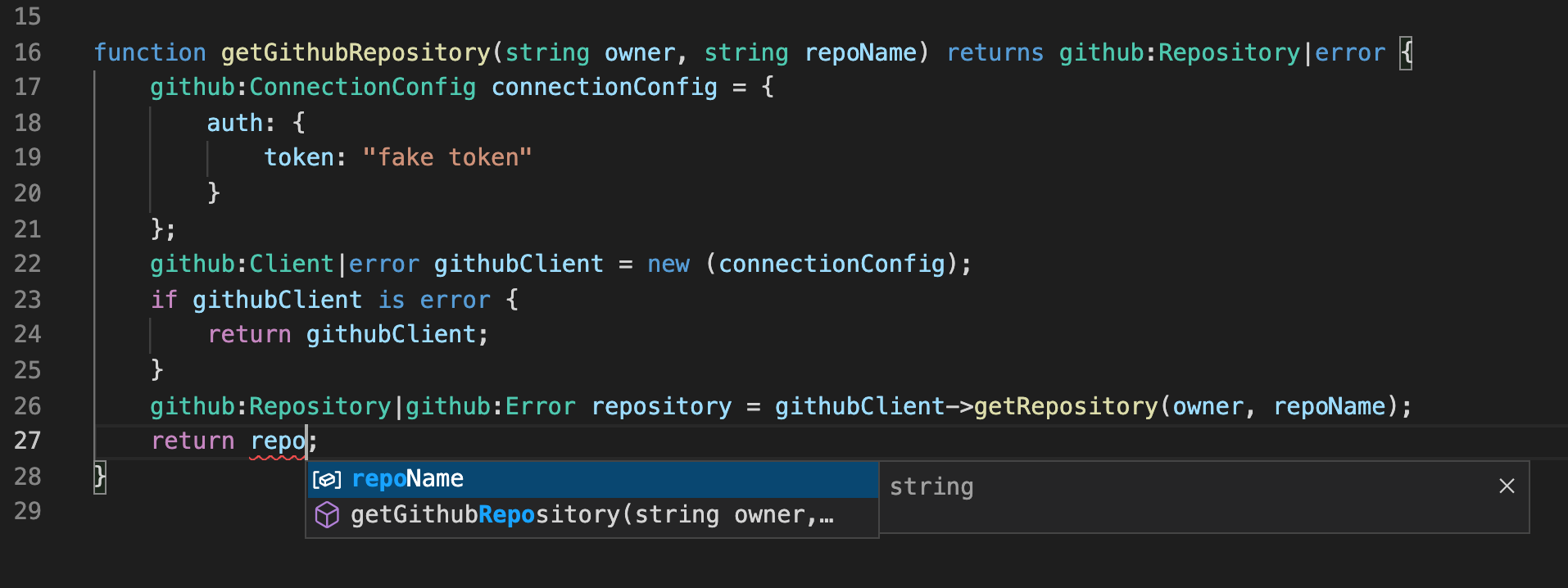Click the function cube icon beside getGithubRepository

pos(327,514)
